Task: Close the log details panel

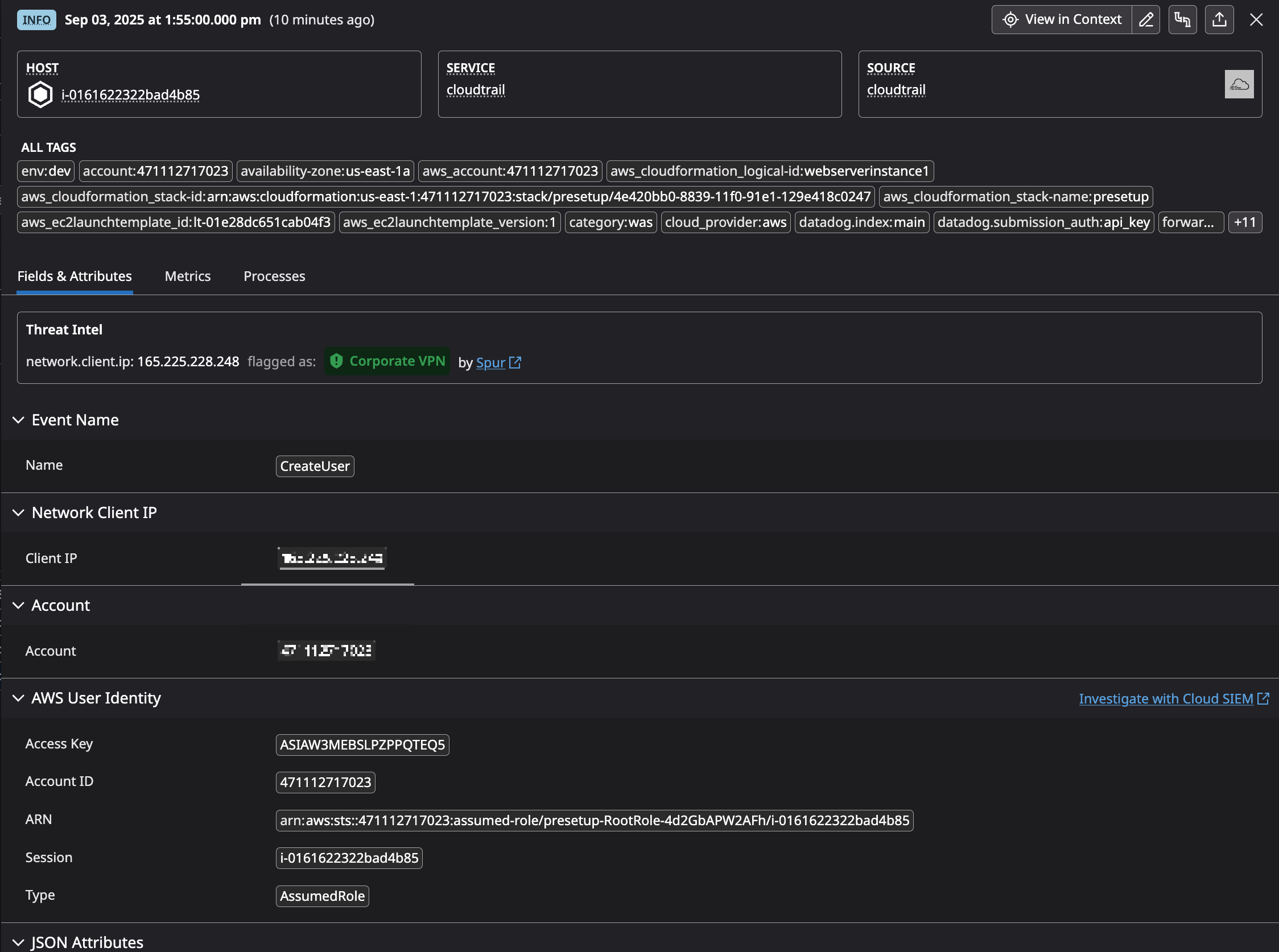Action: [1256, 19]
